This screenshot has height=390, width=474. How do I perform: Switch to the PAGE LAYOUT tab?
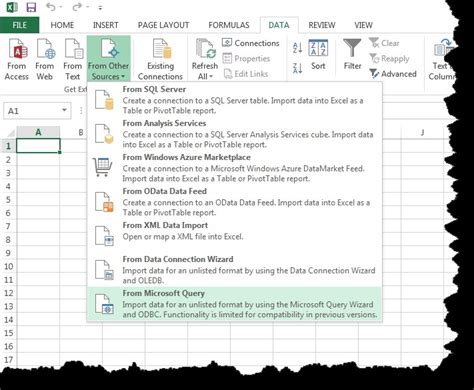(163, 25)
